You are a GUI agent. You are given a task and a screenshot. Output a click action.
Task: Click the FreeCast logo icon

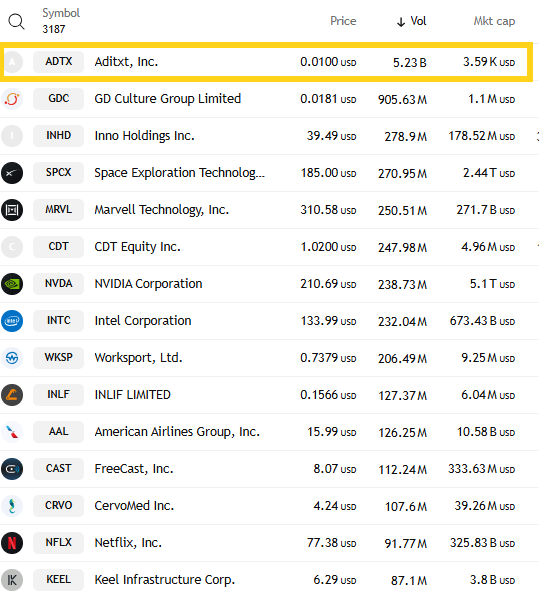tap(12, 469)
